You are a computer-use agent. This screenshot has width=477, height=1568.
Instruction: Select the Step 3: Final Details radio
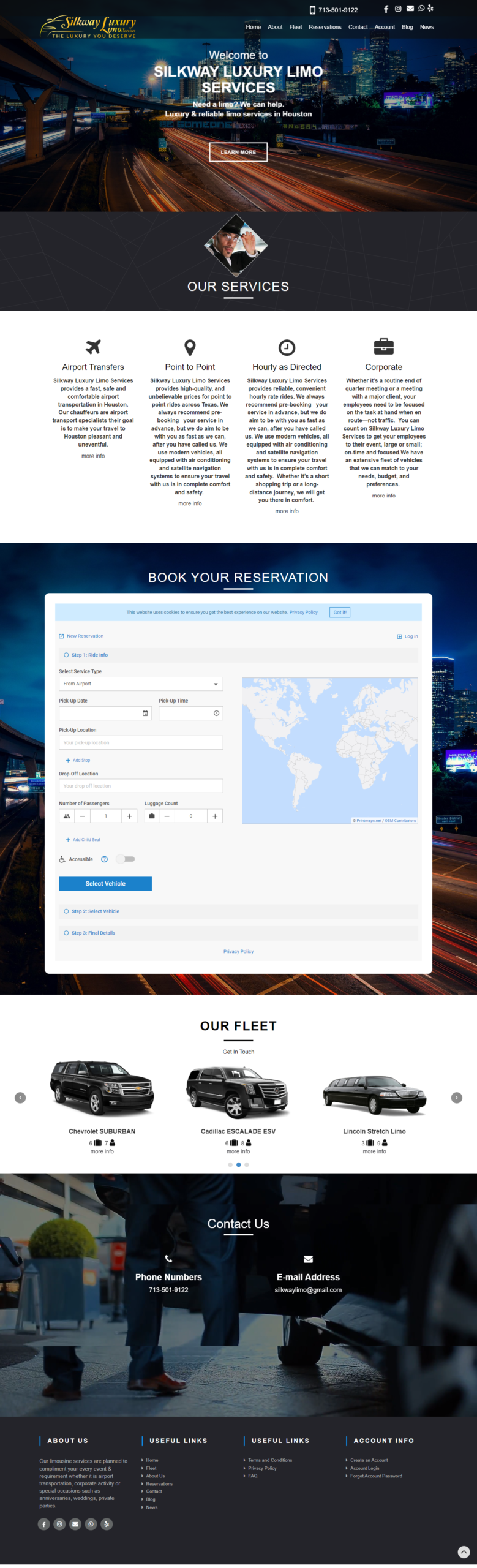66,933
